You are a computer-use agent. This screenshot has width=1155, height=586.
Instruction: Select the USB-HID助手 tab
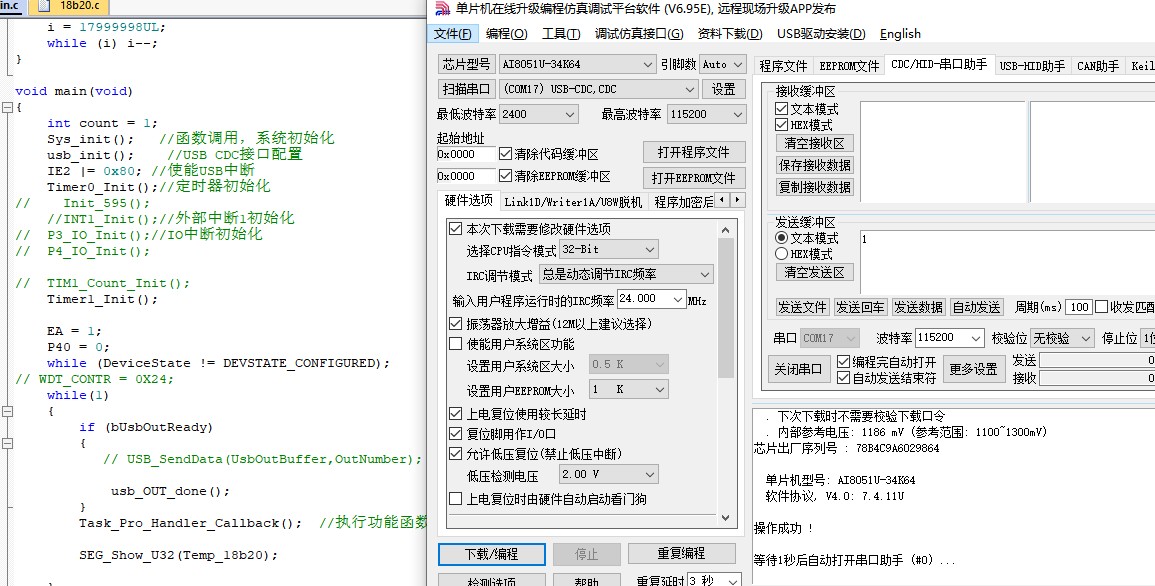[1032, 66]
